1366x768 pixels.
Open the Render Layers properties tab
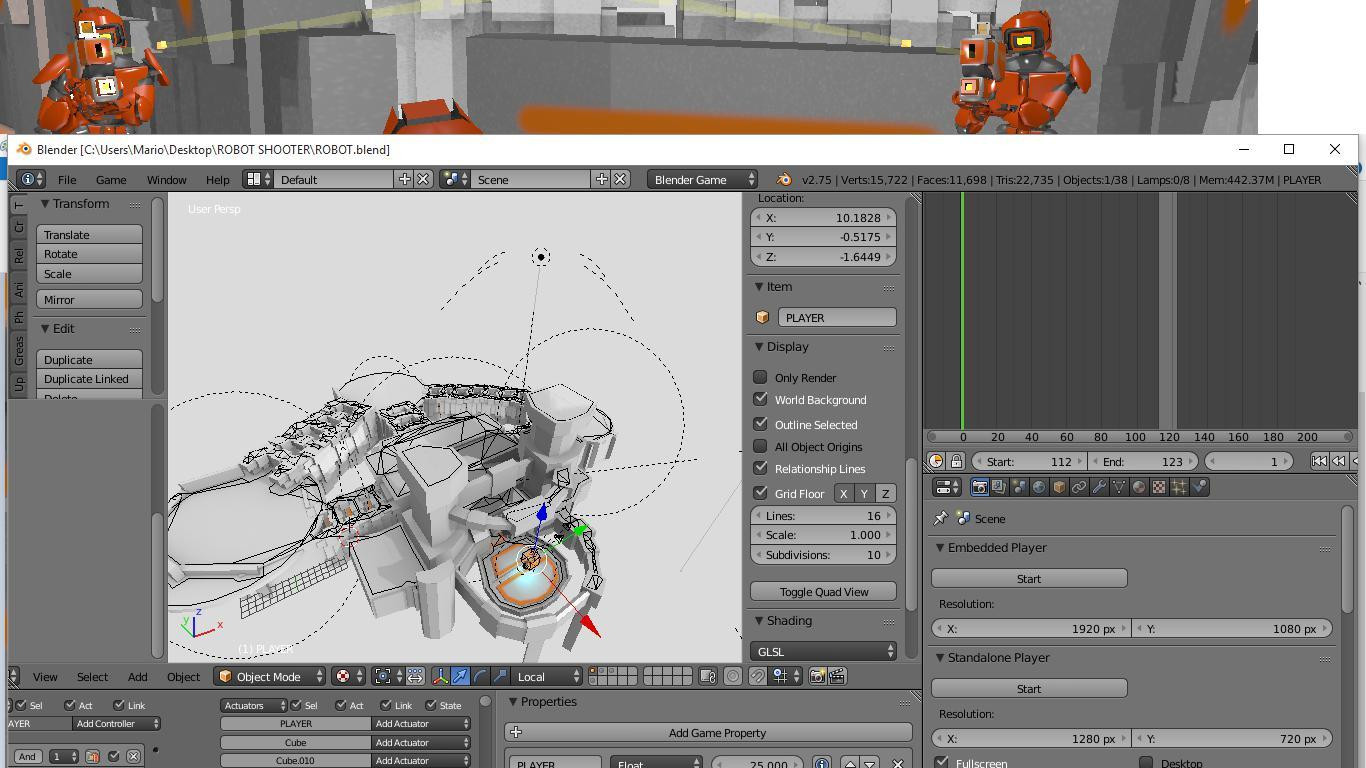(999, 487)
